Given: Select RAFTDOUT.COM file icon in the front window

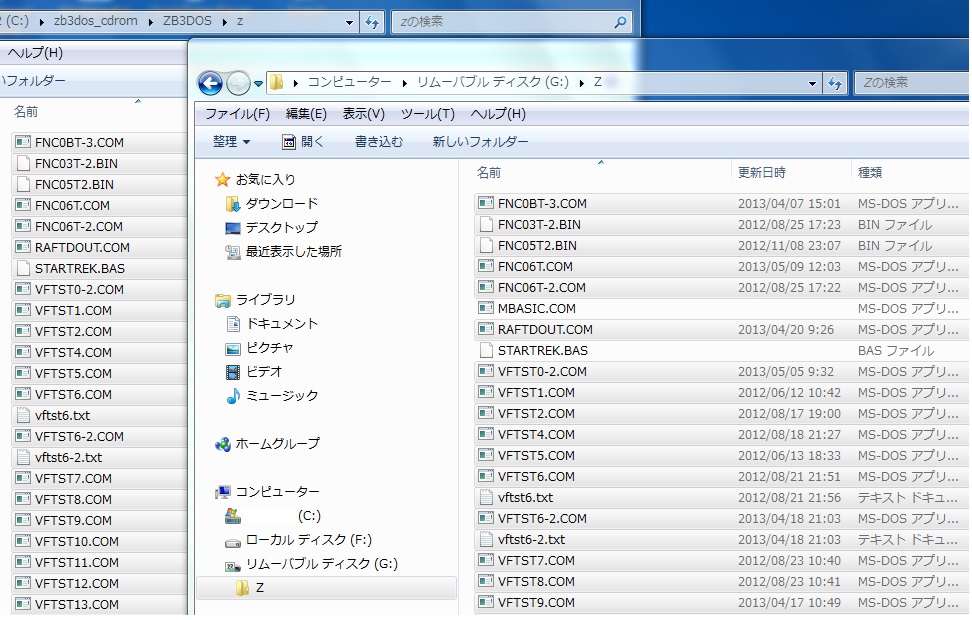Looking at the screenshot, I should pyautogui.click(x=486, y=329).
